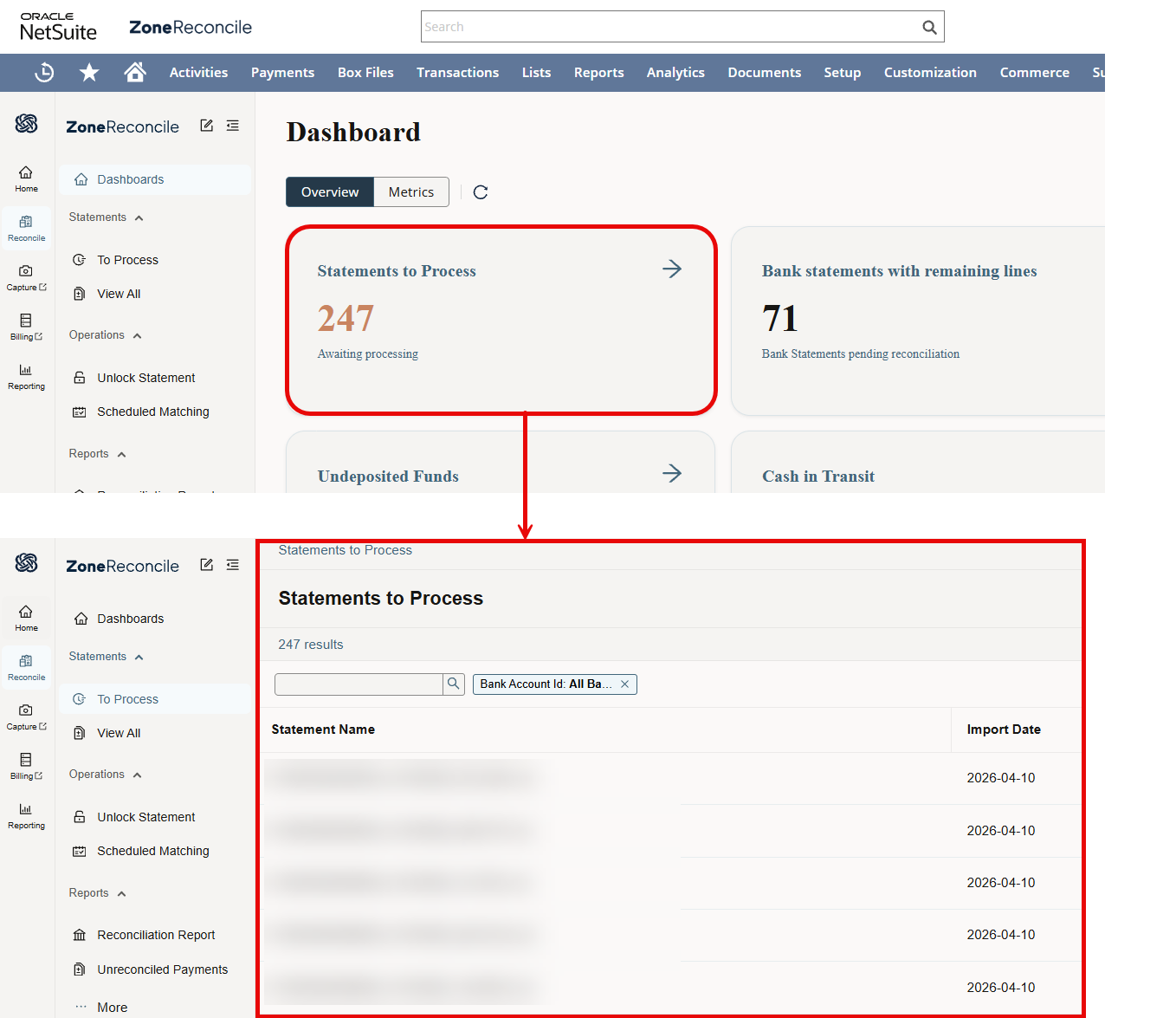Open Scheduled Matching in the upper sidebar

[x=155, y=412]
